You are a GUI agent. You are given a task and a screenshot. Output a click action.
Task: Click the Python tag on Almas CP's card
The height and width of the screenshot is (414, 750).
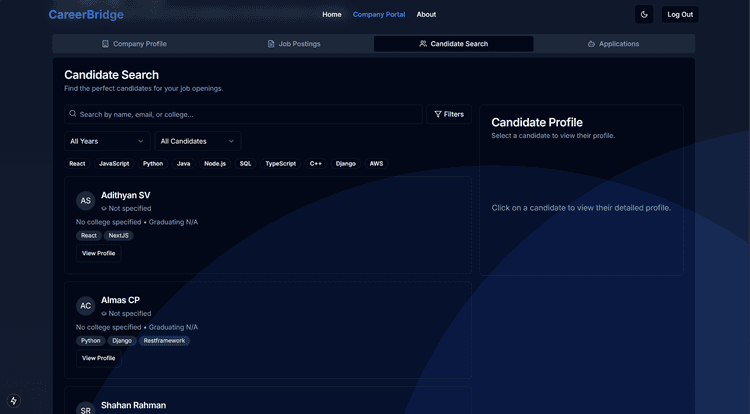[x=90, y=341]
